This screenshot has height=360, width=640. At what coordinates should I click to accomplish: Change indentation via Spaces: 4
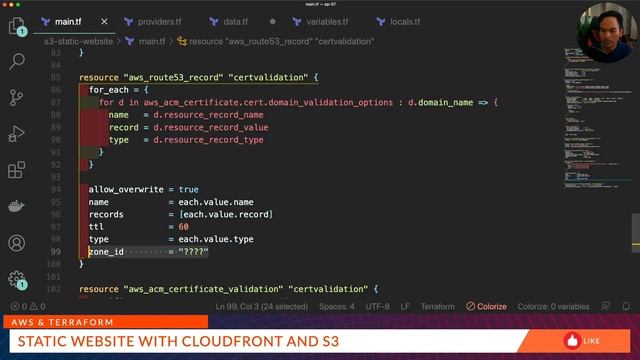[337, 306]
